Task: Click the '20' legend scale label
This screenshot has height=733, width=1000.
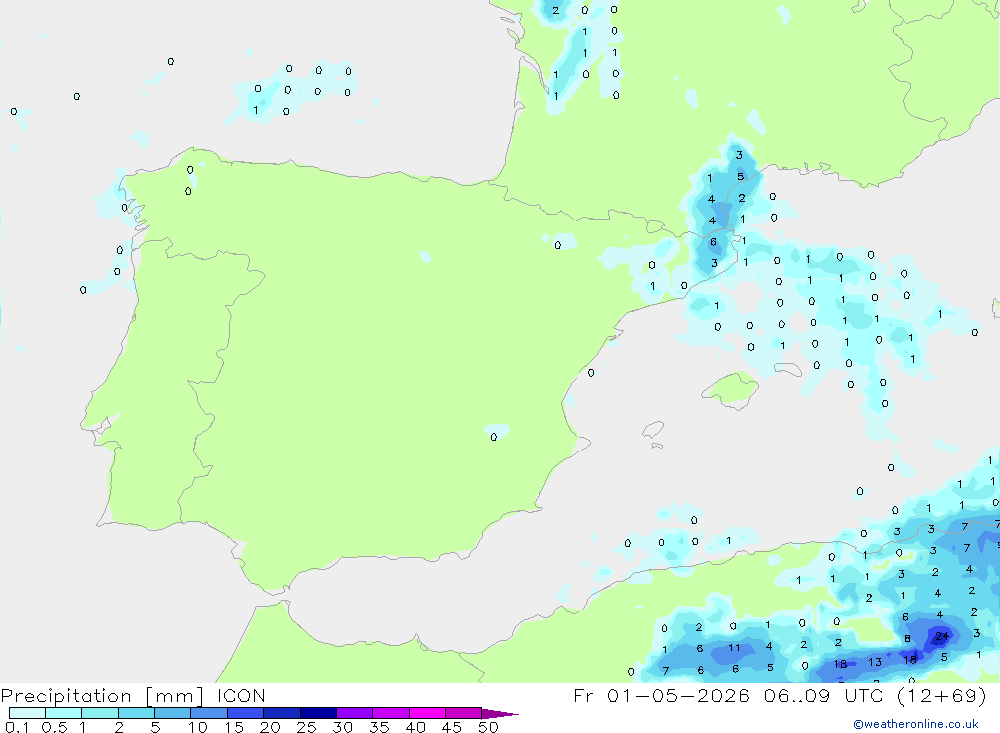Action: [270, 727]
